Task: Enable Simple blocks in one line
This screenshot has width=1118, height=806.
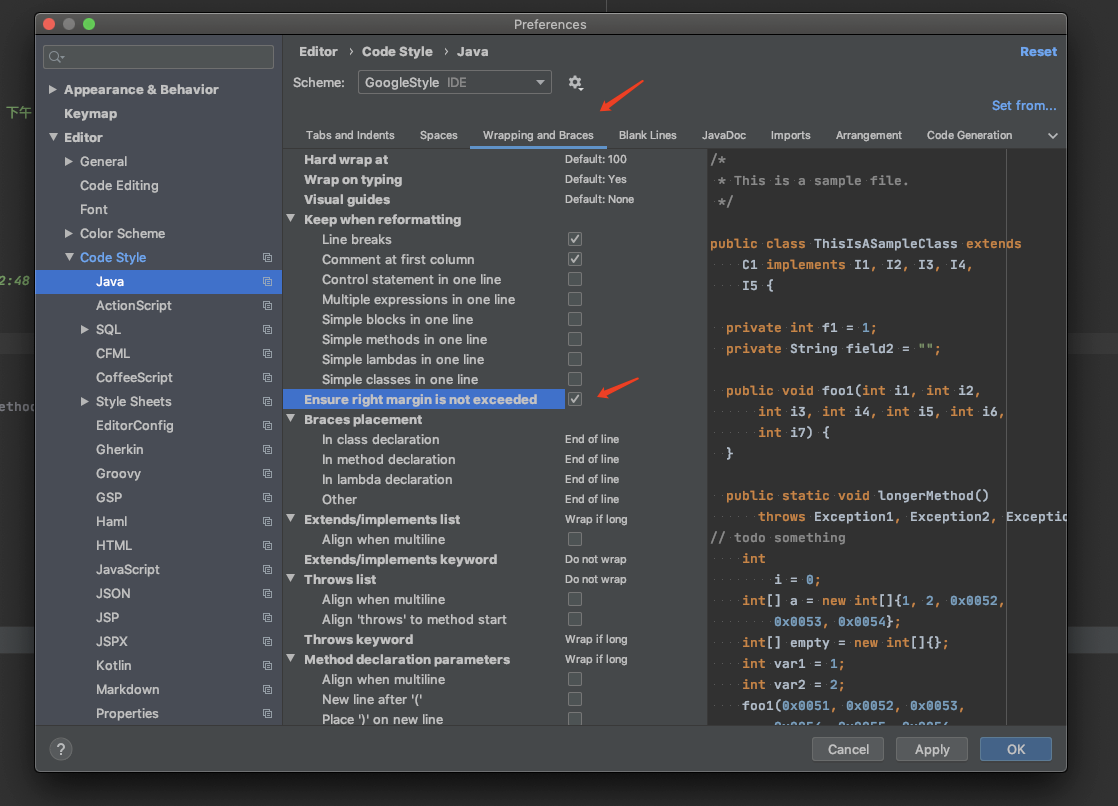Action: click(575, 319)
